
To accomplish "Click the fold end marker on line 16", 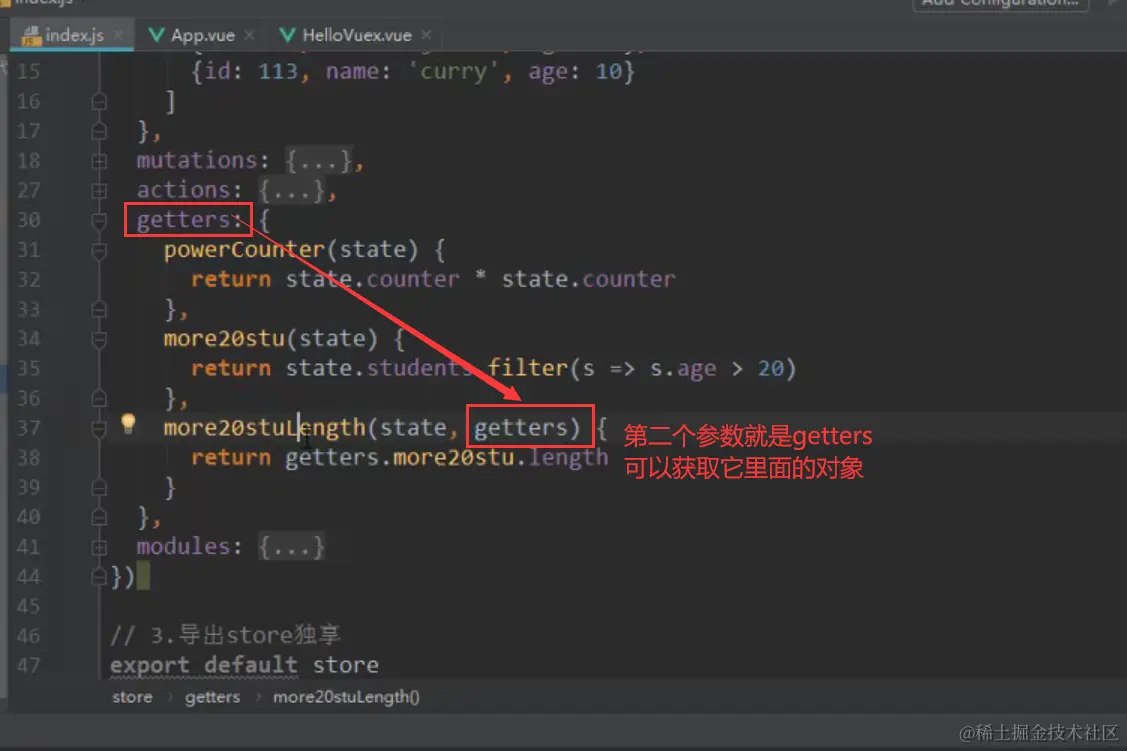I will tap(99, 101).
